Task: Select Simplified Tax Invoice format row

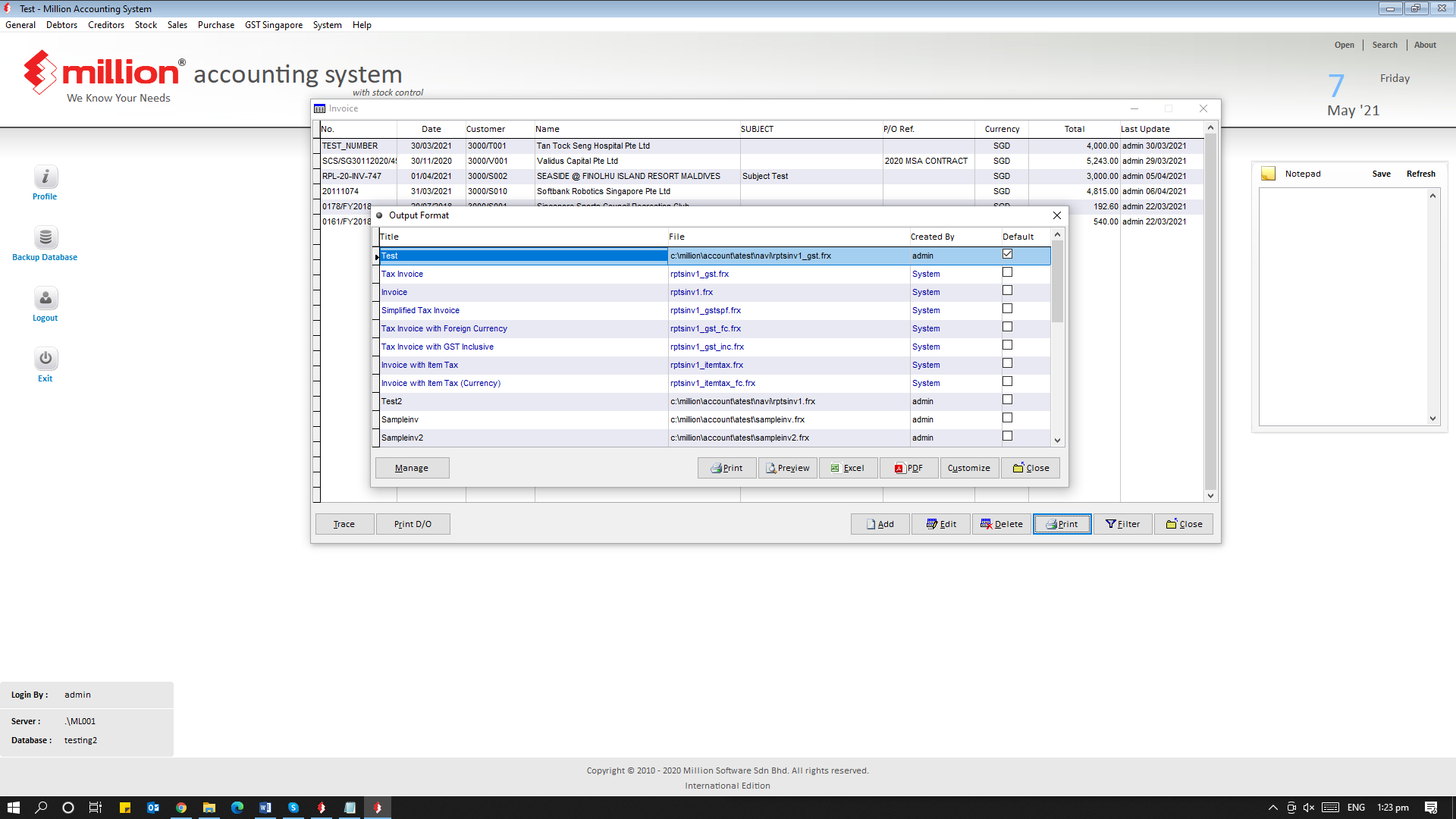Action: point(420,310)
